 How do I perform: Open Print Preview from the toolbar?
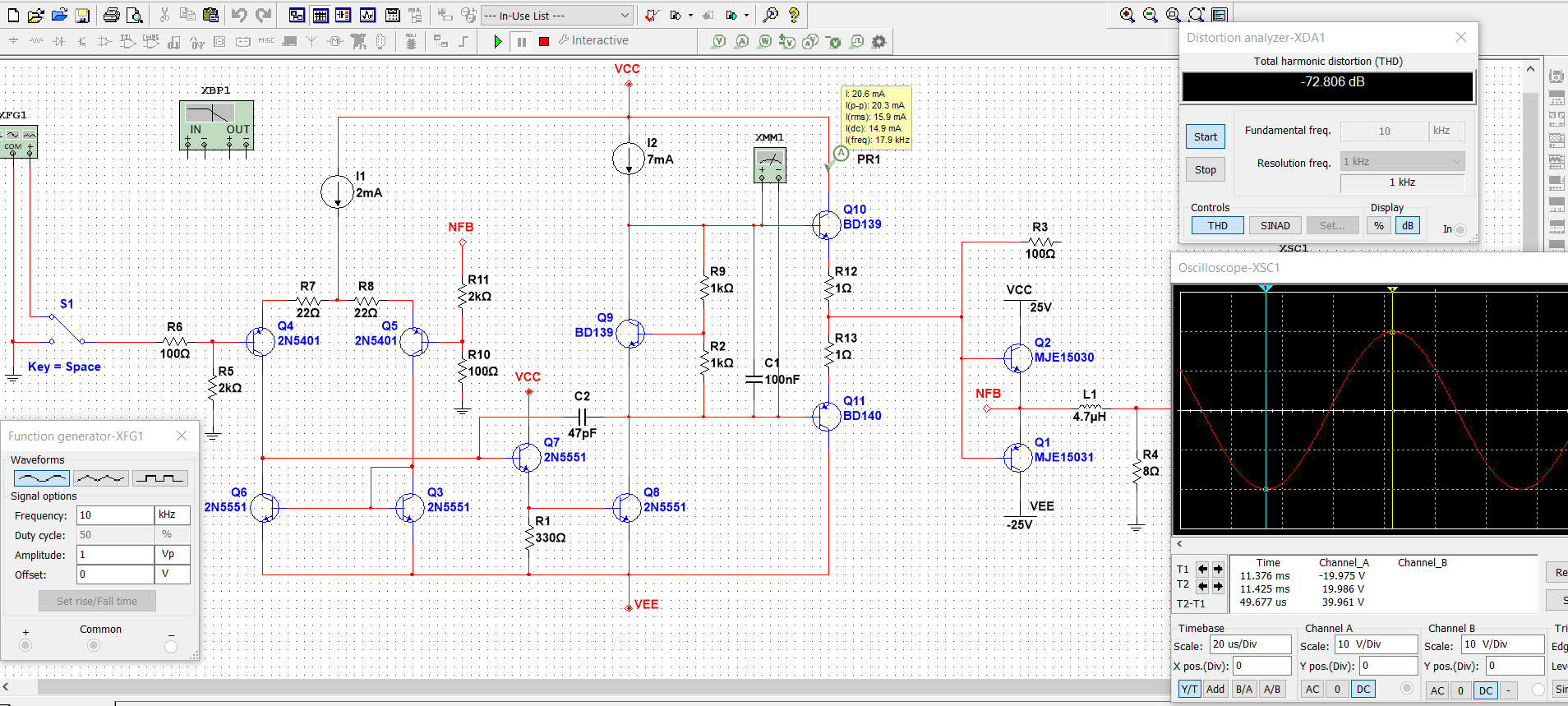135,15
